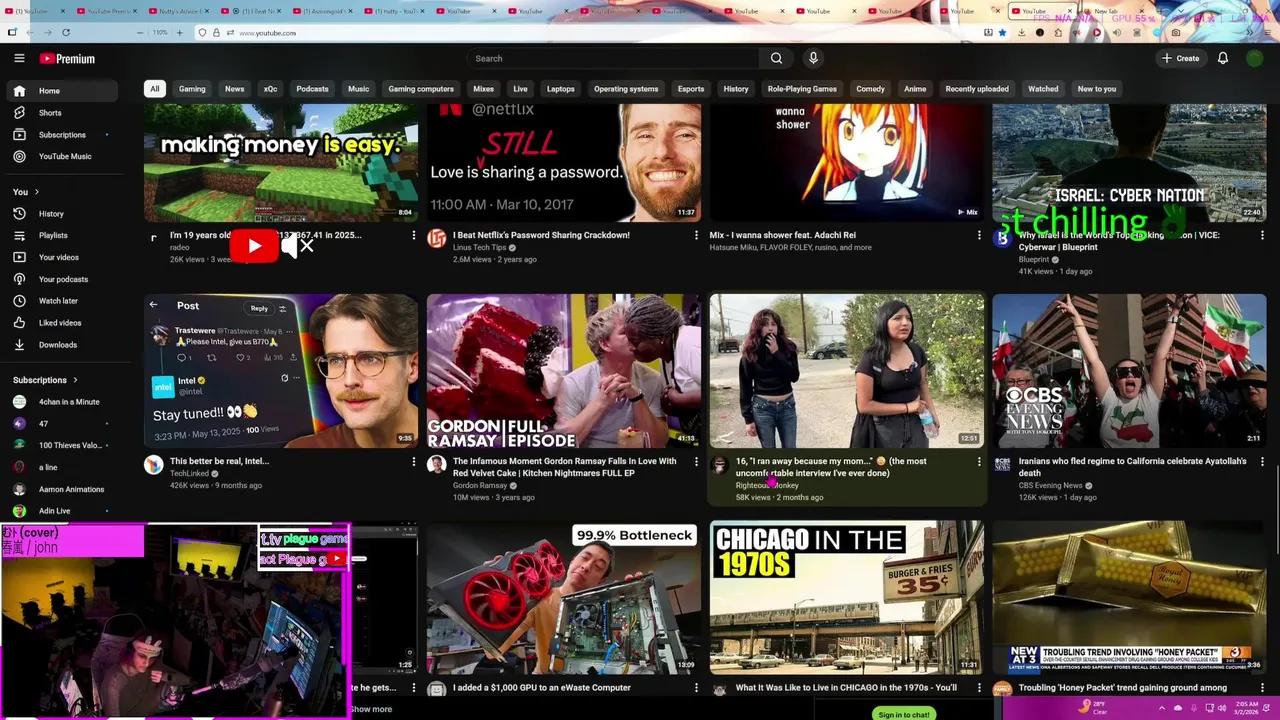Click the title "Linus Tech Tips" channel name
This screenshot has width=1280, height=720.
(480, 248)
